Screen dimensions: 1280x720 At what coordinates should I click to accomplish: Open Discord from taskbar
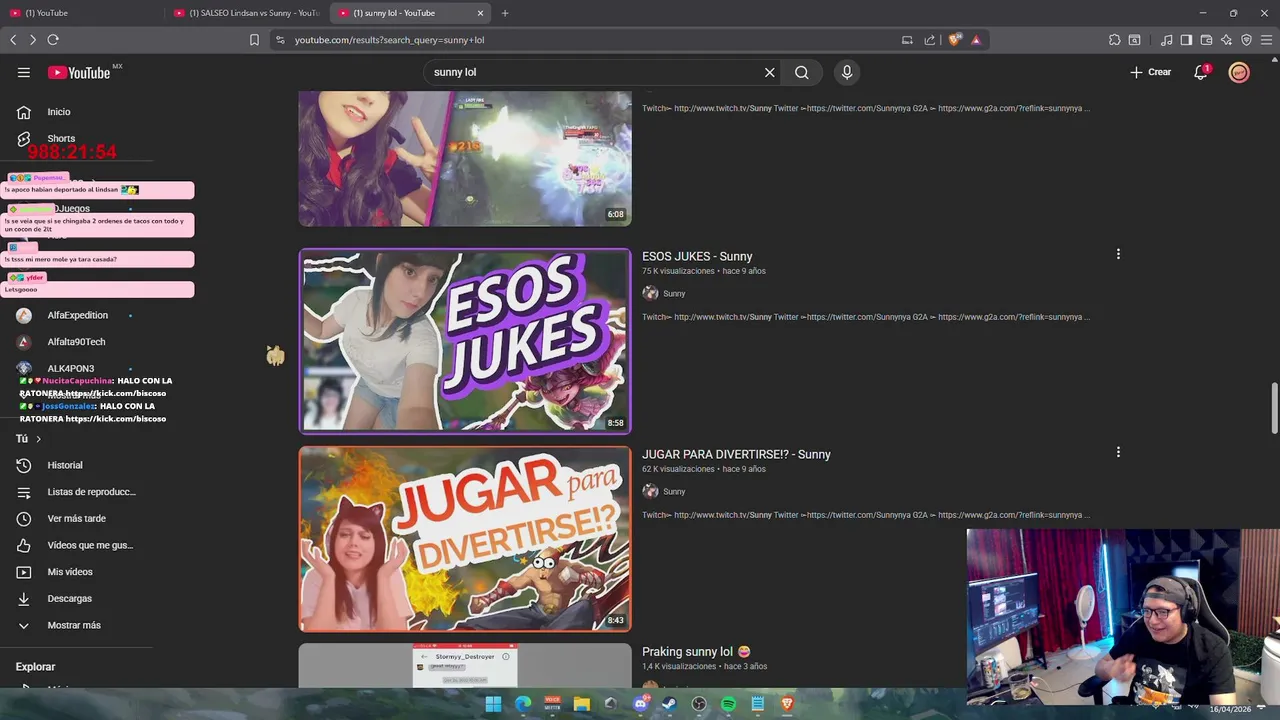tap(641, 704)
